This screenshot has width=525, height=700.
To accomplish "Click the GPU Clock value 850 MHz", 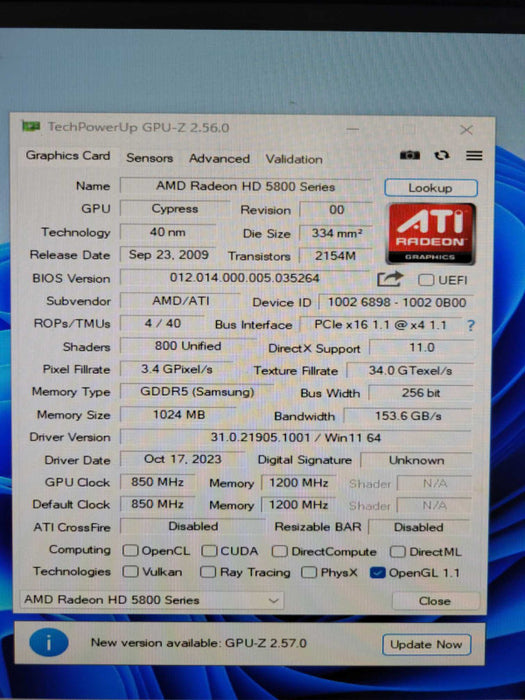I will coord(157,482).
